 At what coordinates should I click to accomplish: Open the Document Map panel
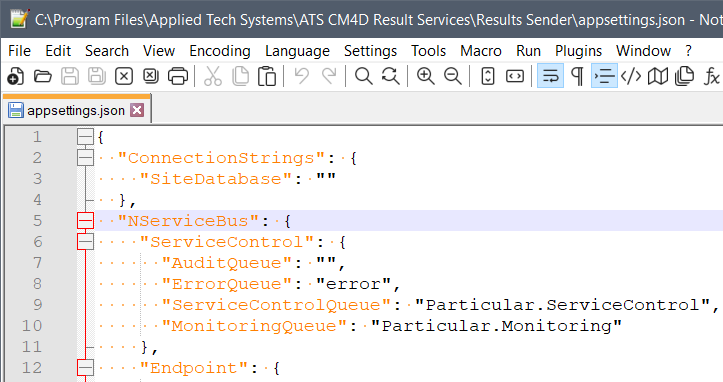(658, 76)
